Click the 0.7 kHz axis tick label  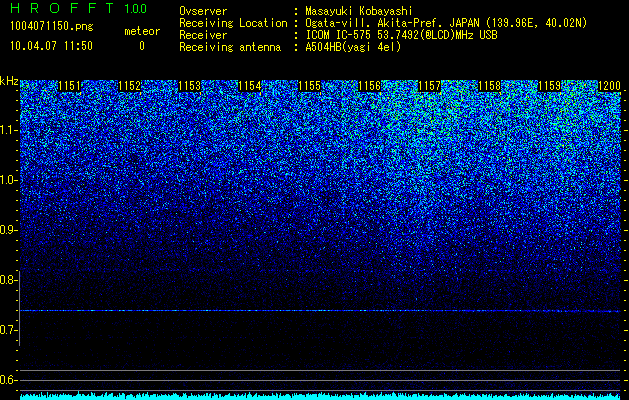coord(8,330)
